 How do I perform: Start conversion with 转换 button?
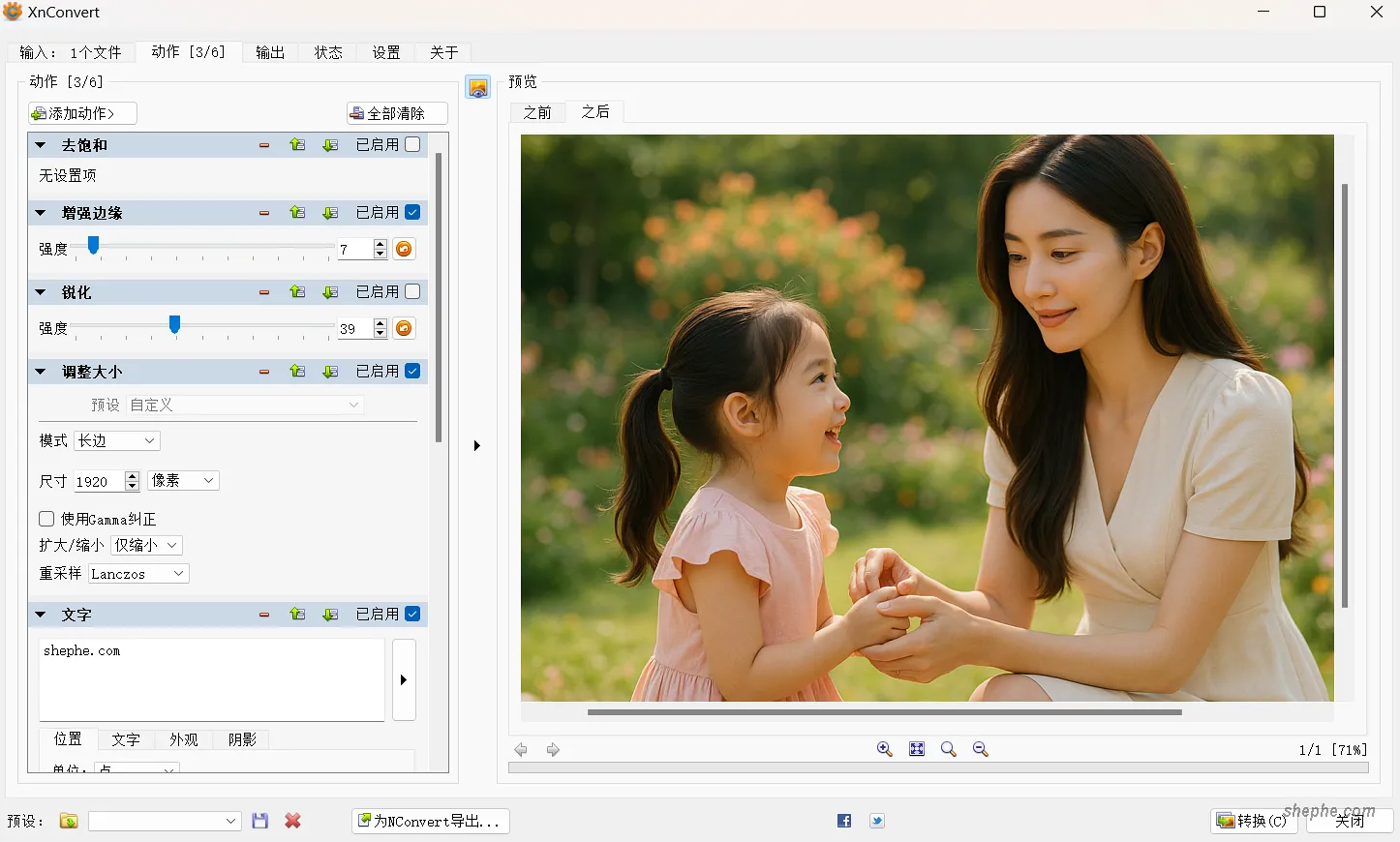(1253, 820)
